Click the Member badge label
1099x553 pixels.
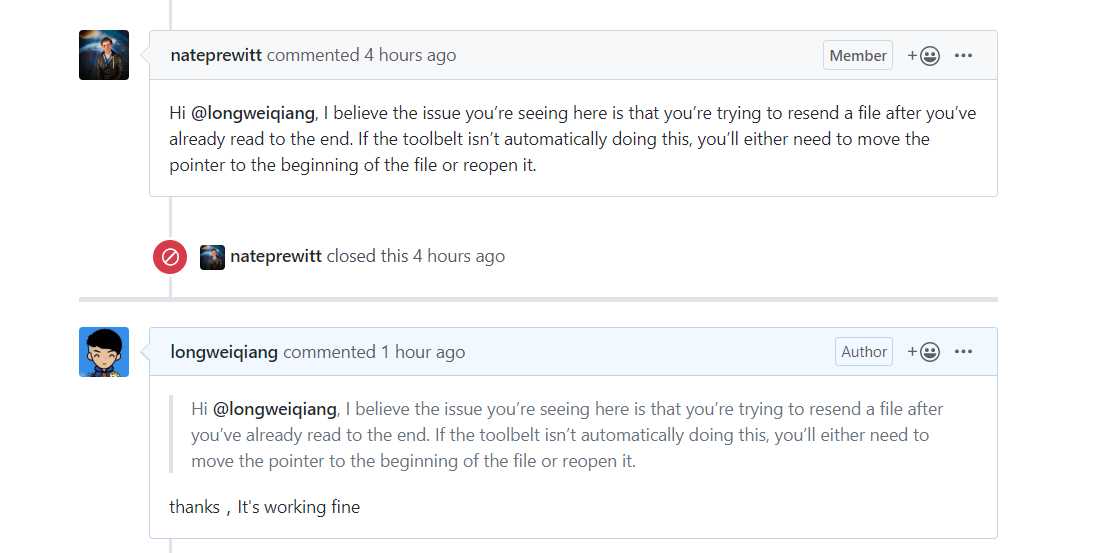pyautogui.click(x=858, y=56)
